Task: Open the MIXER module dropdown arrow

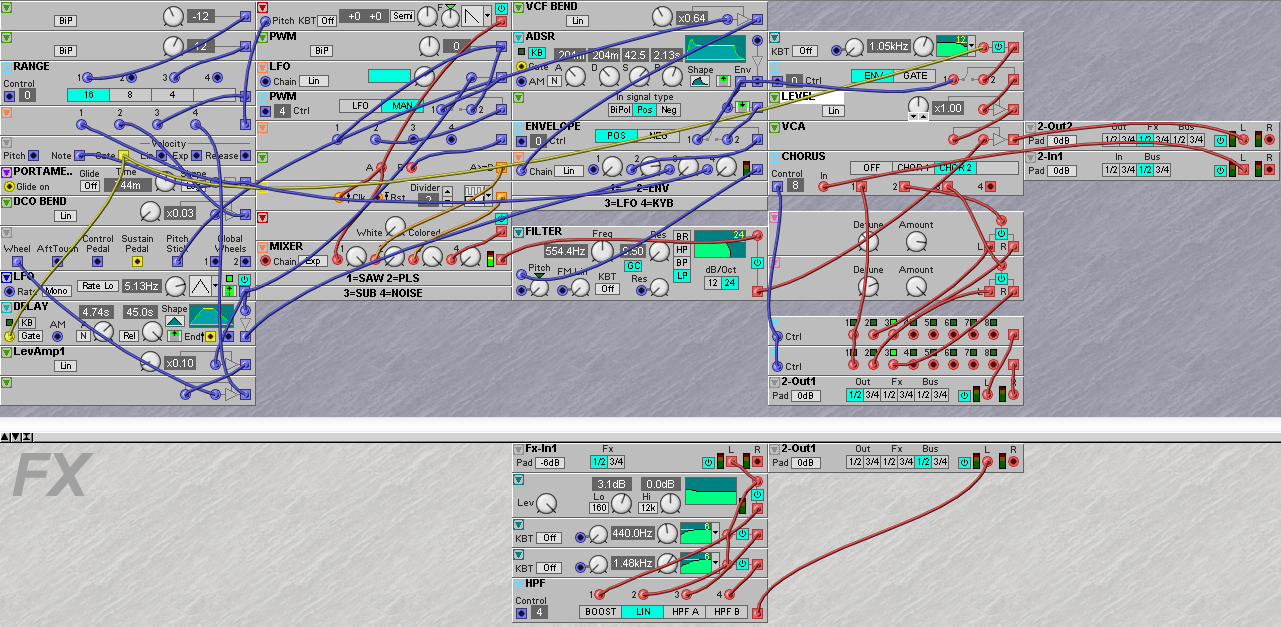Action: (262, 247)
